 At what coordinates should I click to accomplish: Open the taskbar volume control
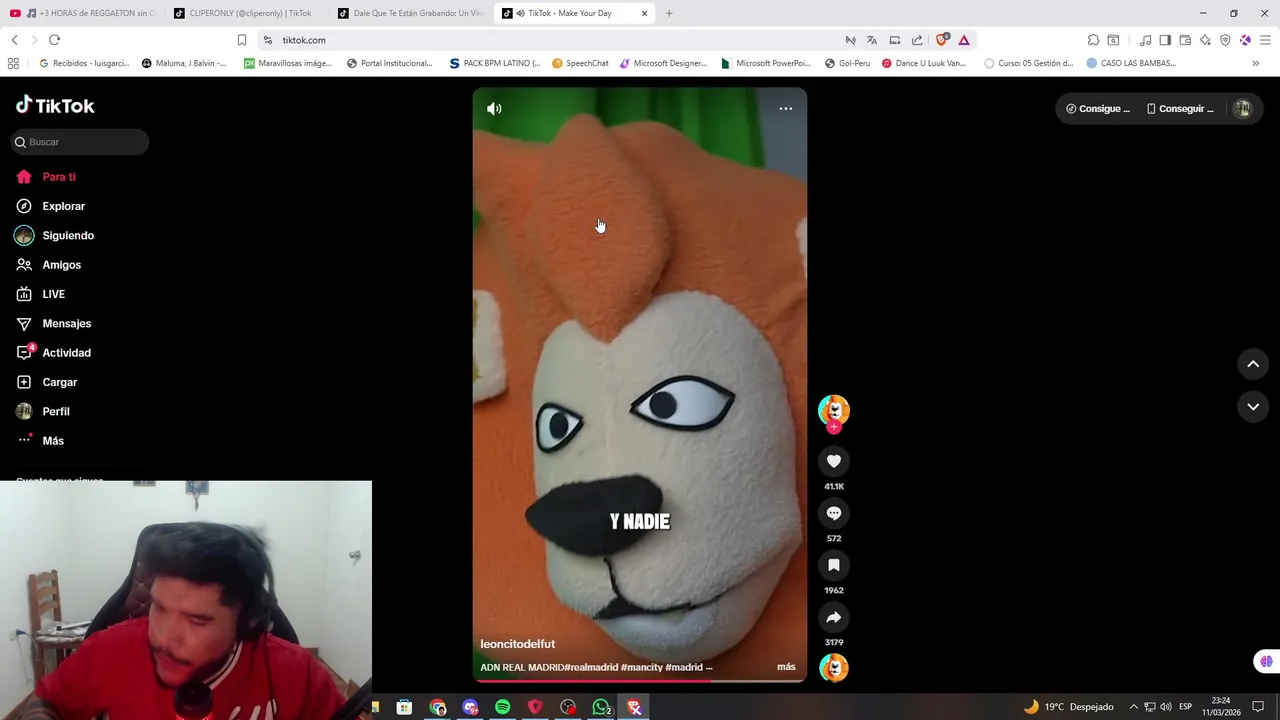[x=1166, y=707]
